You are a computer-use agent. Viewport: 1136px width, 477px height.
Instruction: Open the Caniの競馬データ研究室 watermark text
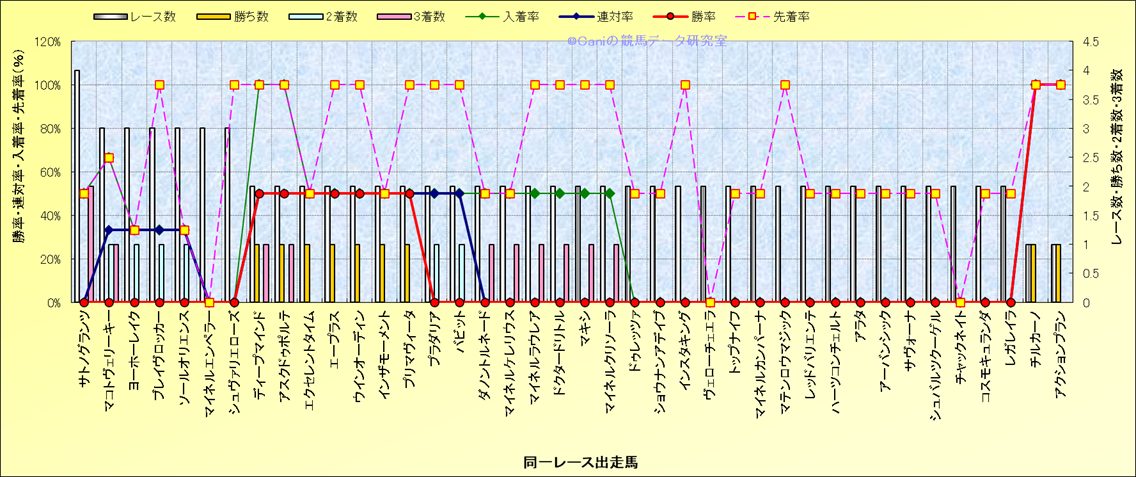tap(647, 42)
